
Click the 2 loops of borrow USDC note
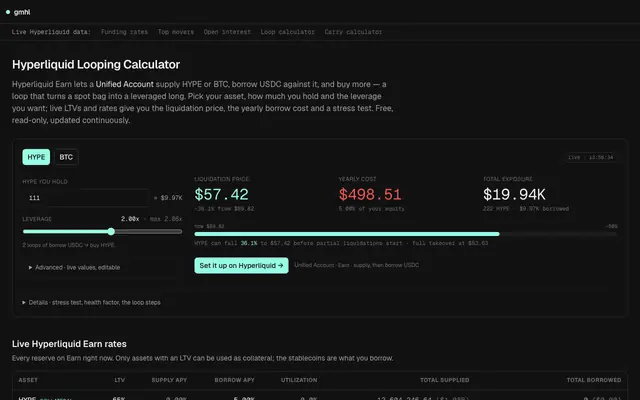tap(69, 245)
